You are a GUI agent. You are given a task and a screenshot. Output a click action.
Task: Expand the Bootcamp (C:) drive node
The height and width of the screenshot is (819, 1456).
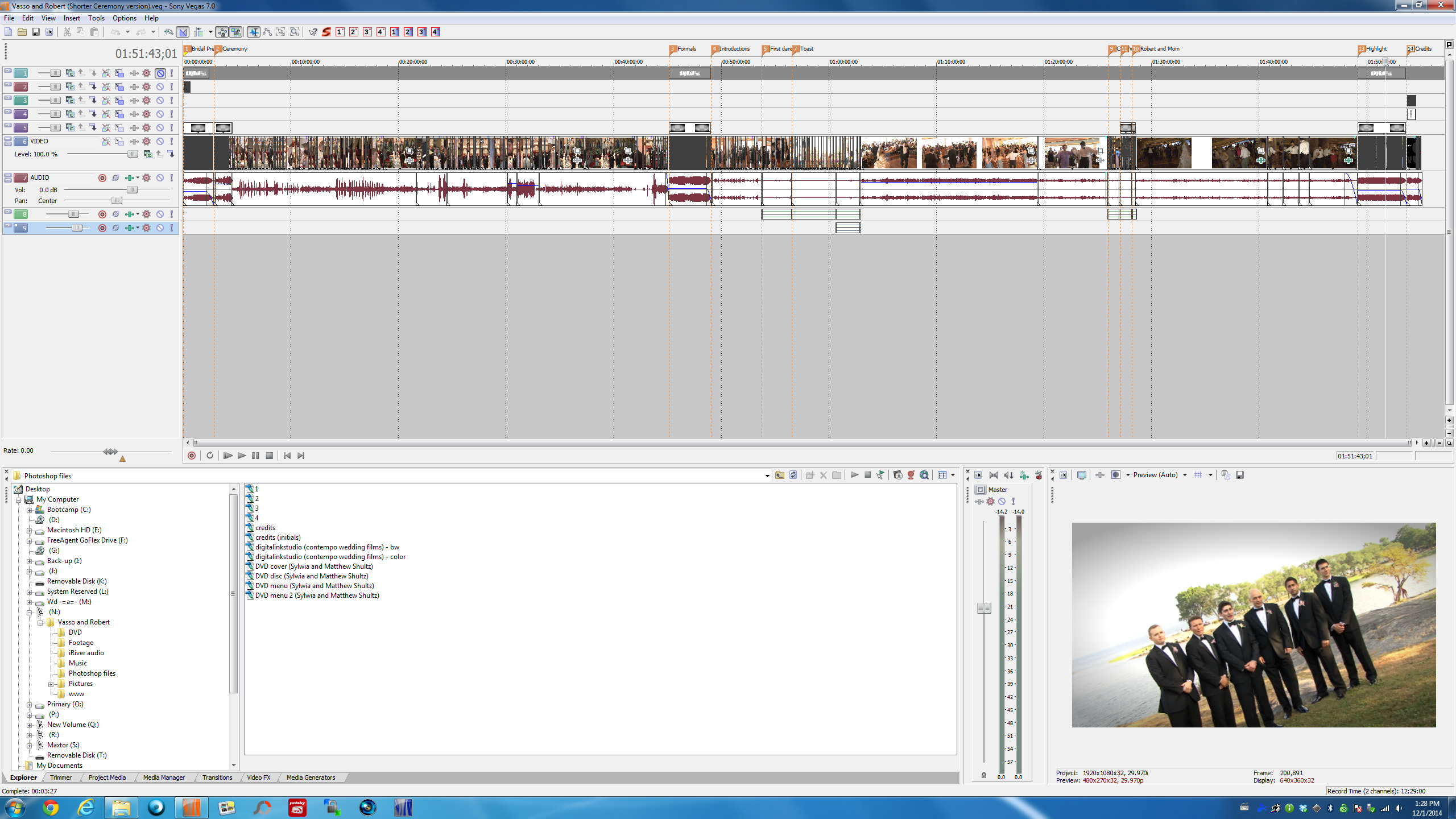click(29, 510)
